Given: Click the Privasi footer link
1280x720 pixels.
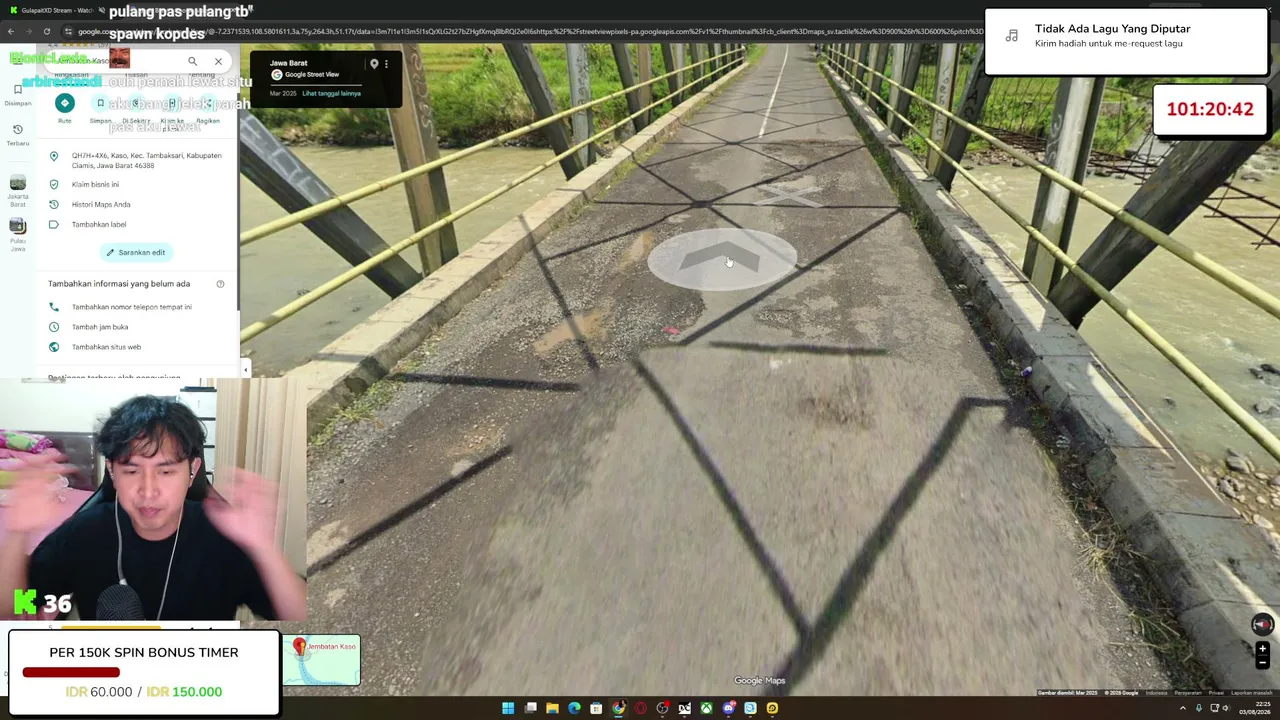Looking at the screenshot, I should click(1215, 693).
